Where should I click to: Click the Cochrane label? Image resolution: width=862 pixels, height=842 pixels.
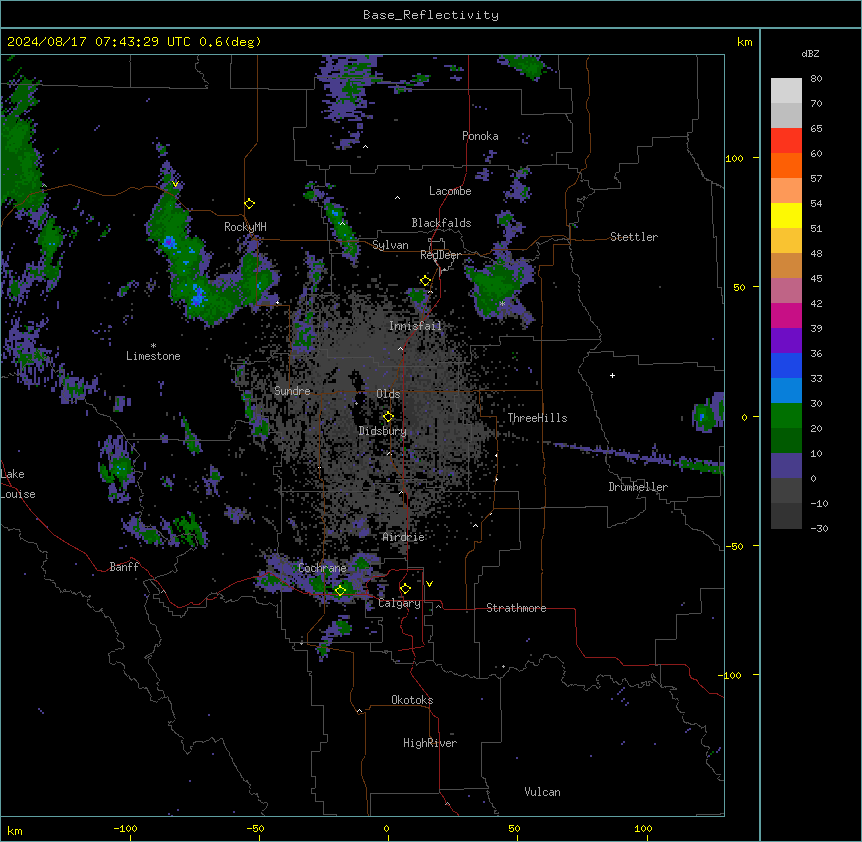pos(322,568)
